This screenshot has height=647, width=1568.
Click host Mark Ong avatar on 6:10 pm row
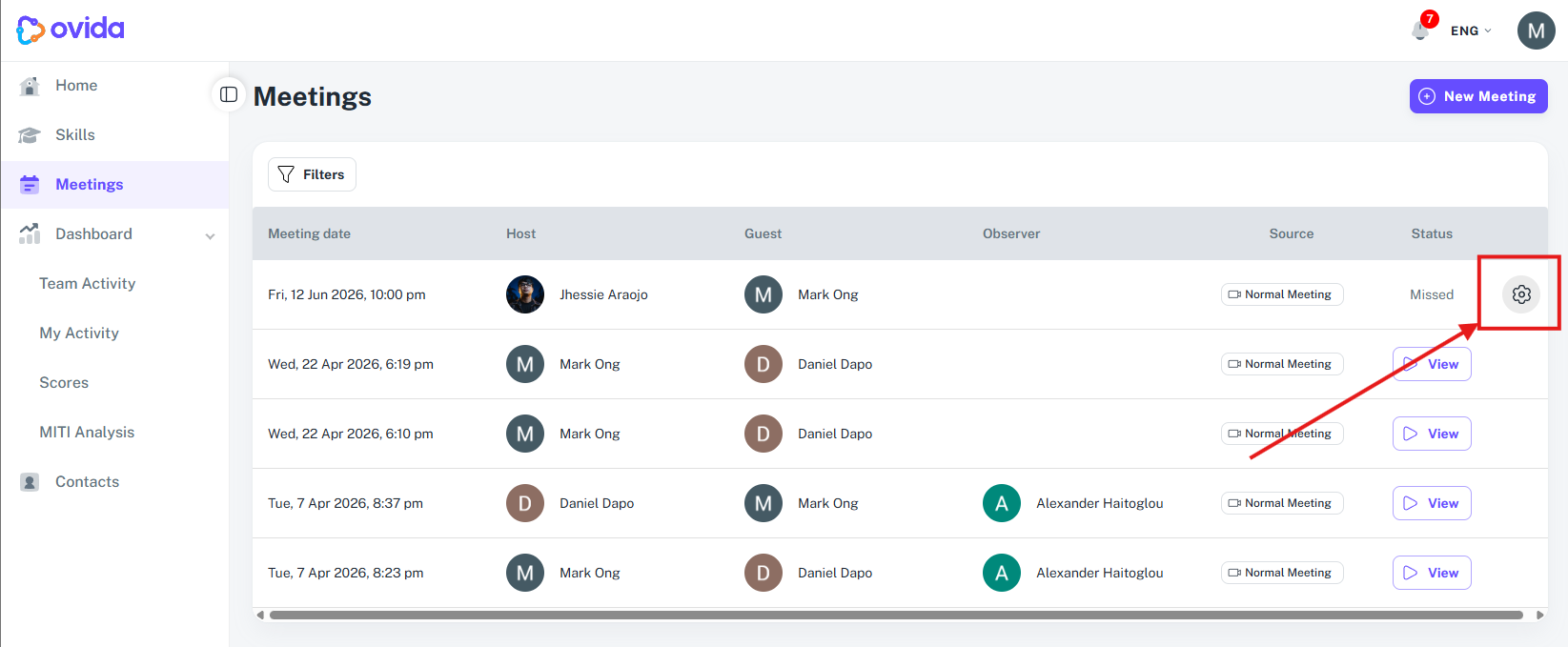point(525,434)
